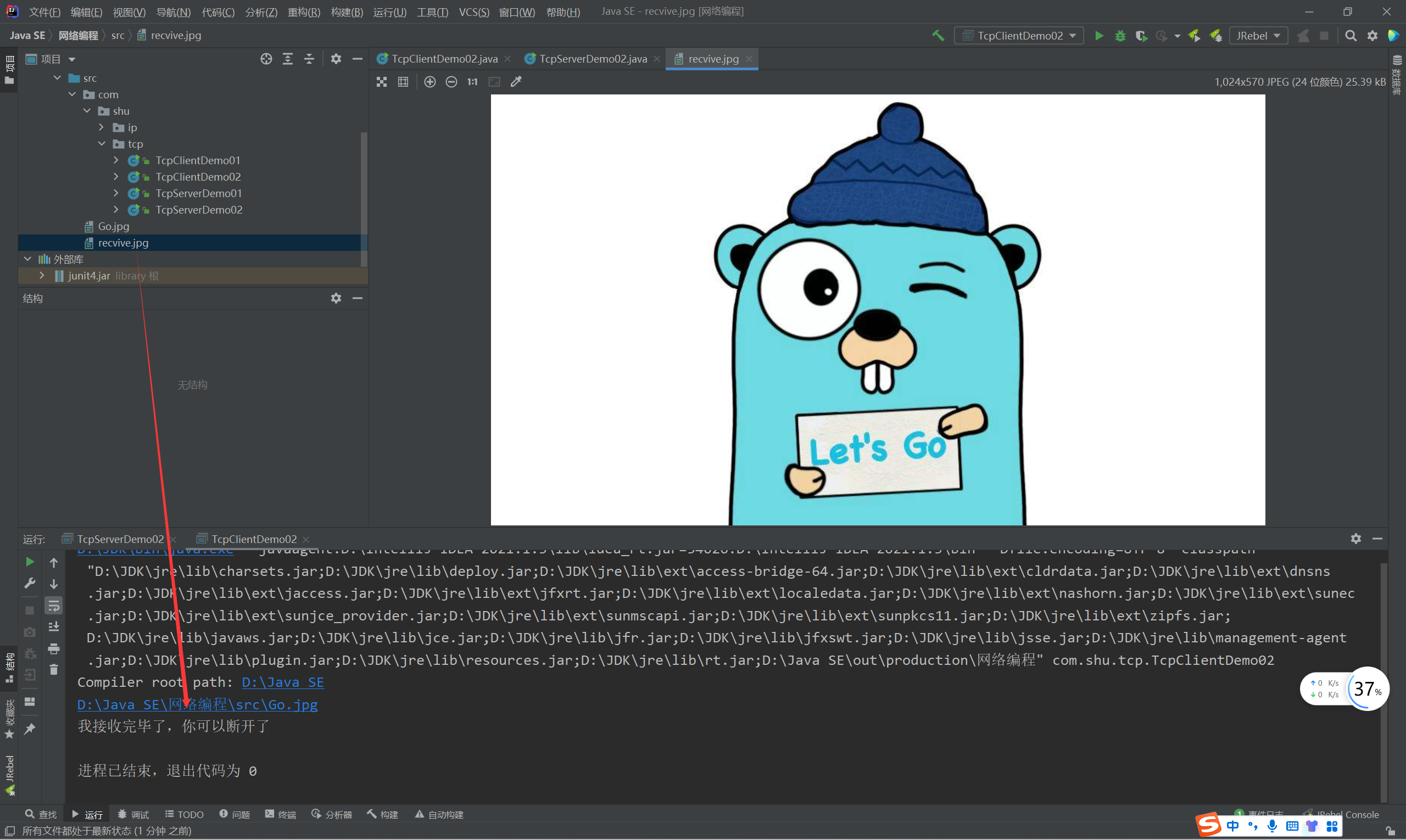Open Search Everywhere magnifier
The height and width of the screenshot is (840, 1406).
pyautogui.click(x=1351, y=36)
